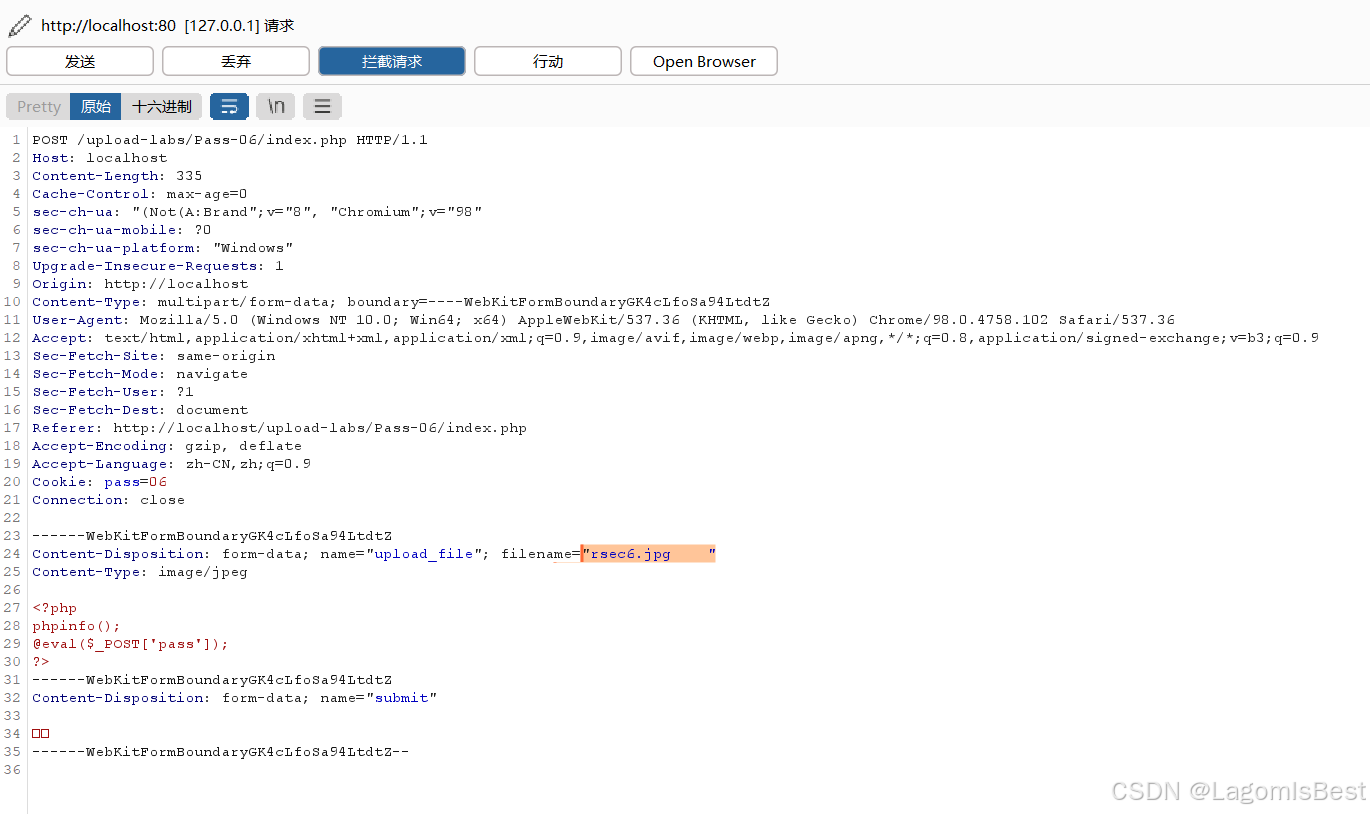Click the phpinfo(); code line
Screen dimensions: 1370x814
pyautogui.click(x=76, y=626)
